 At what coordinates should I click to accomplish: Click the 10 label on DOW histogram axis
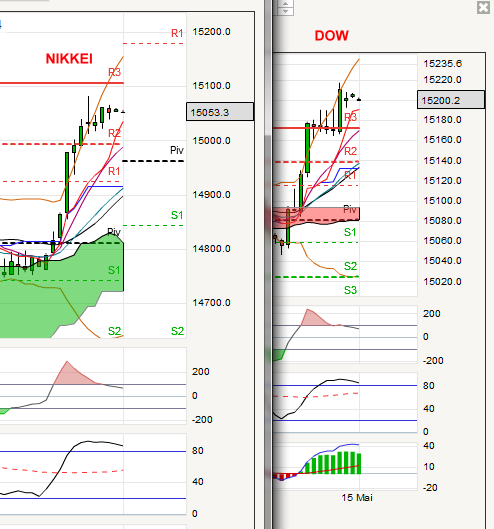pyautogui.click(x=429, y=467)
